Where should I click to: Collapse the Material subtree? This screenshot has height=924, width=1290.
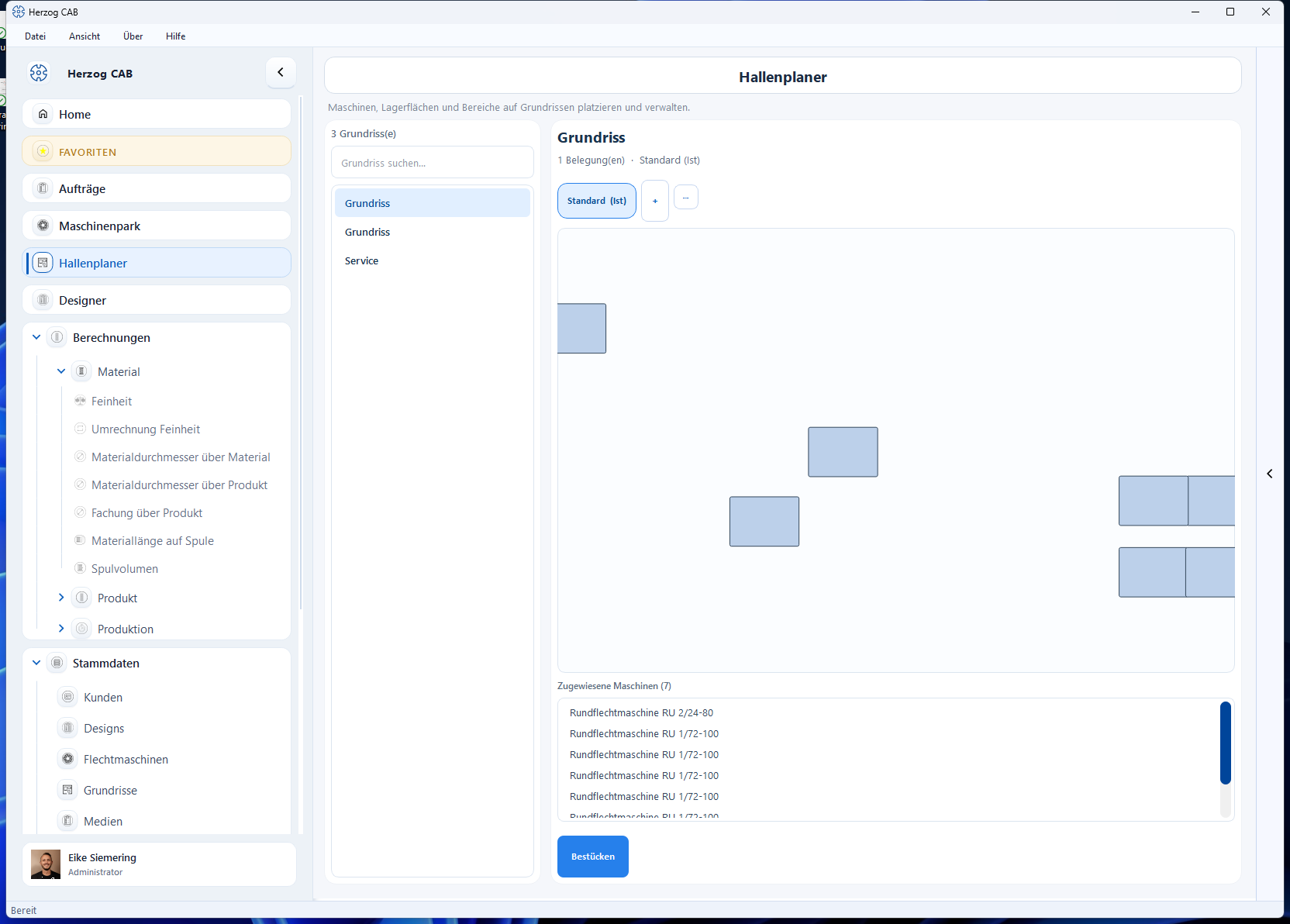[x=61, y=371]
